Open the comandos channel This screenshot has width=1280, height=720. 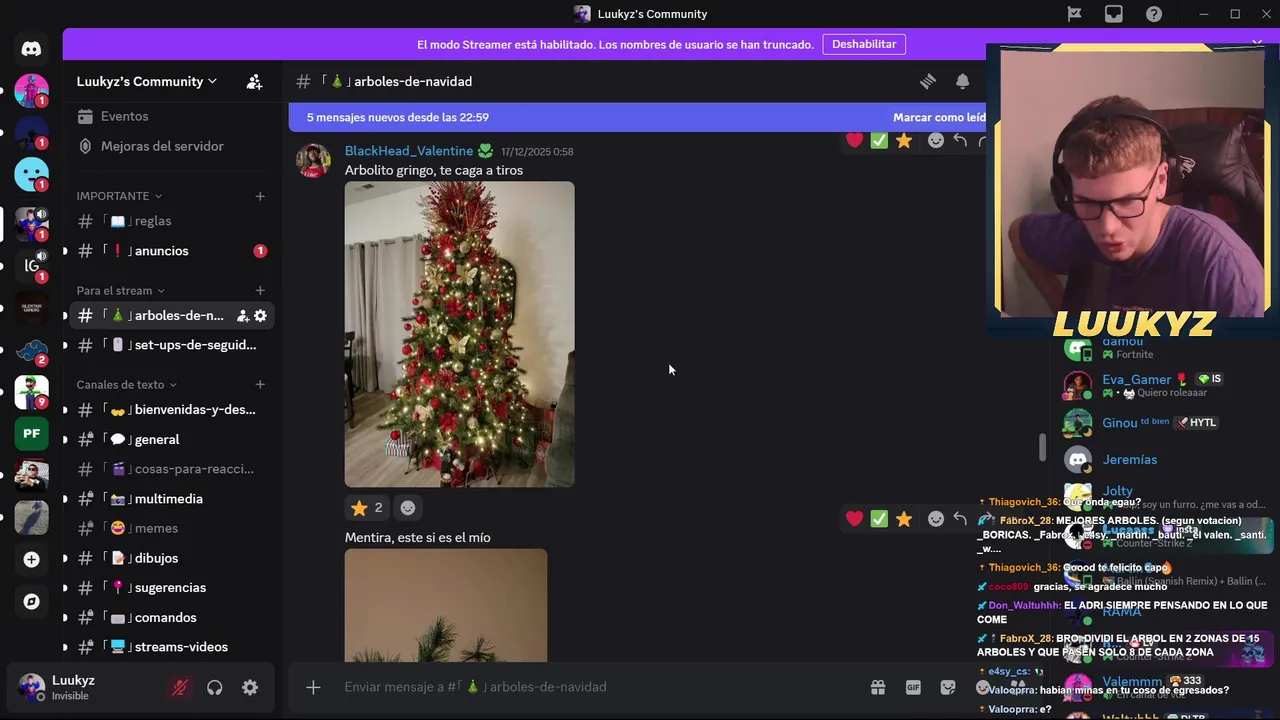[x=171, y=618]
